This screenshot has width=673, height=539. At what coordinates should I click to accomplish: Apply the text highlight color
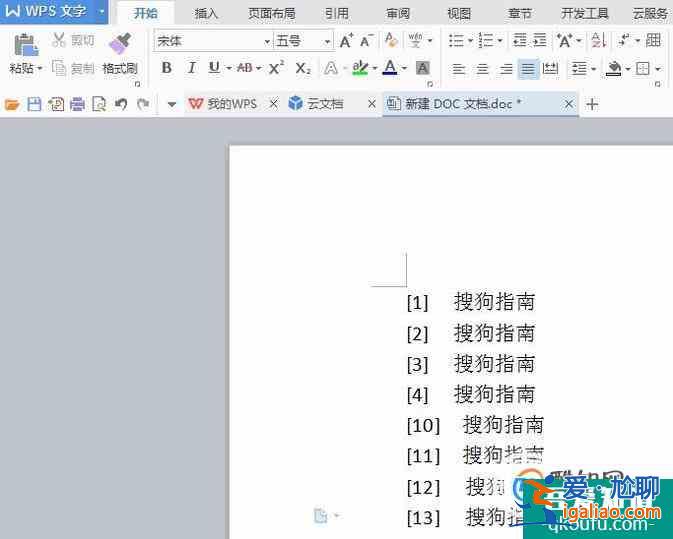tap(360, 68)
